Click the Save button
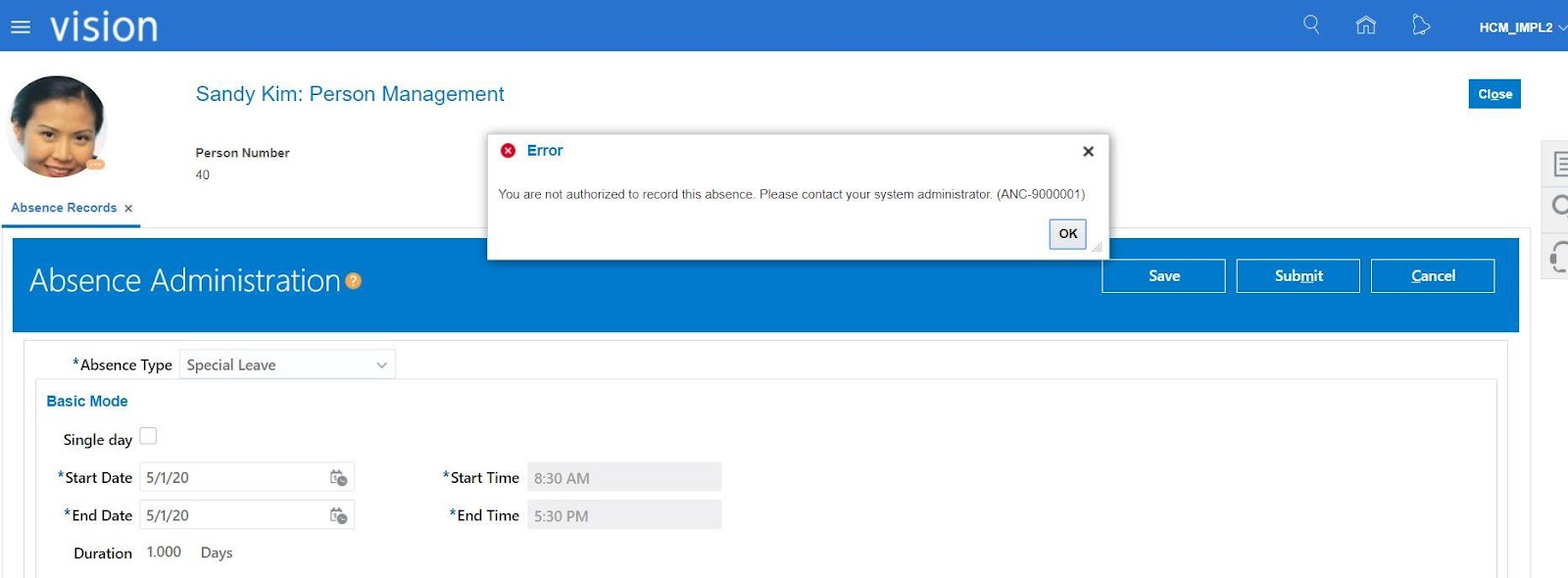This screenshot has width=1568, height=578. coord(1164,276)
